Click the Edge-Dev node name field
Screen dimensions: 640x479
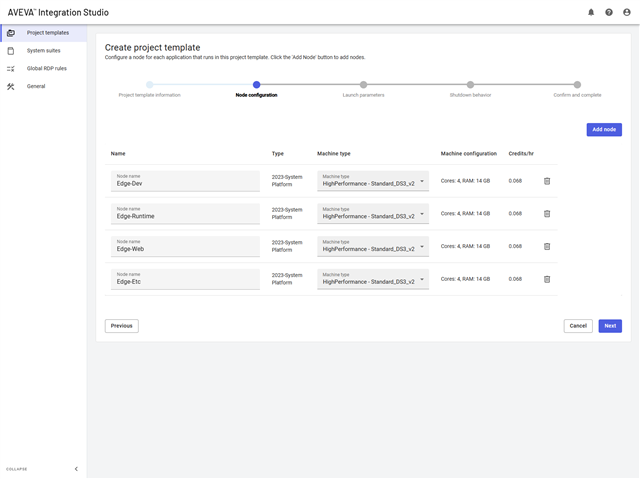[185, 181]
